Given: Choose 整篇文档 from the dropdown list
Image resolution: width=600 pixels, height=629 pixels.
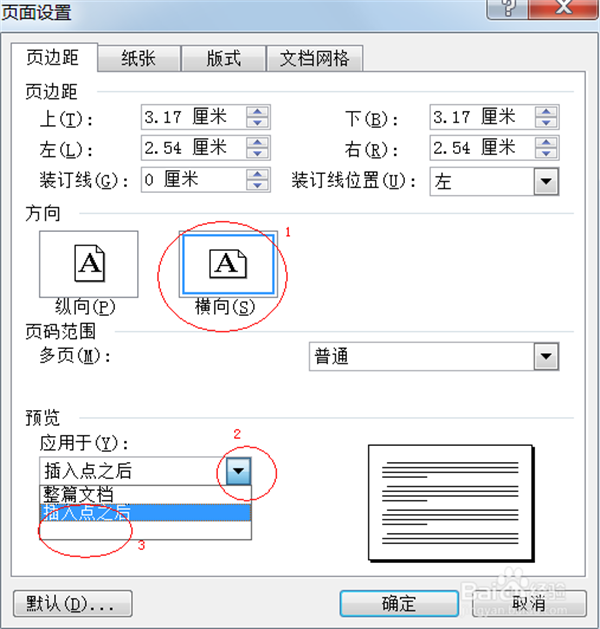Looking at the screenshot, I should point(145,495).
